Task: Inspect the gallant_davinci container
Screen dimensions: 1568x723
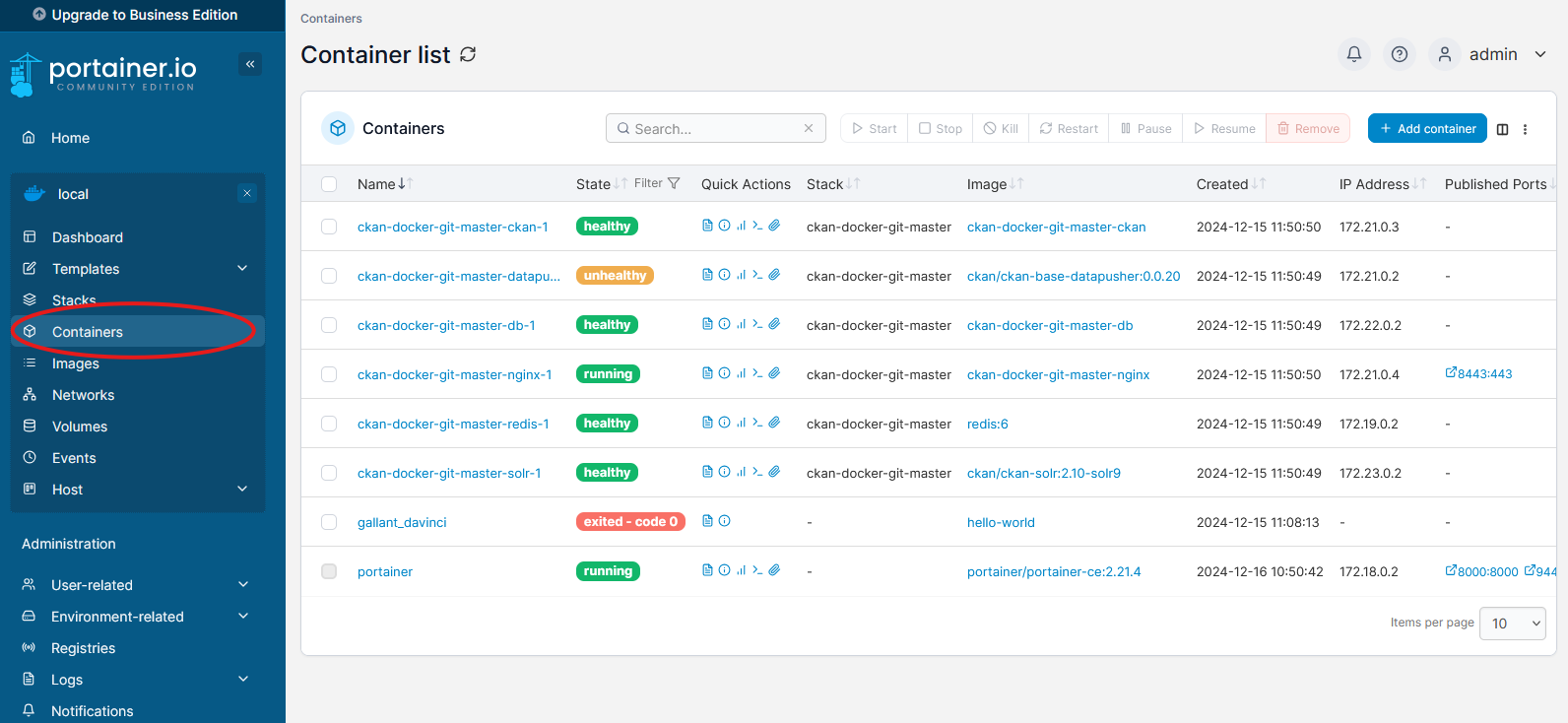Action: coord(724,521)
